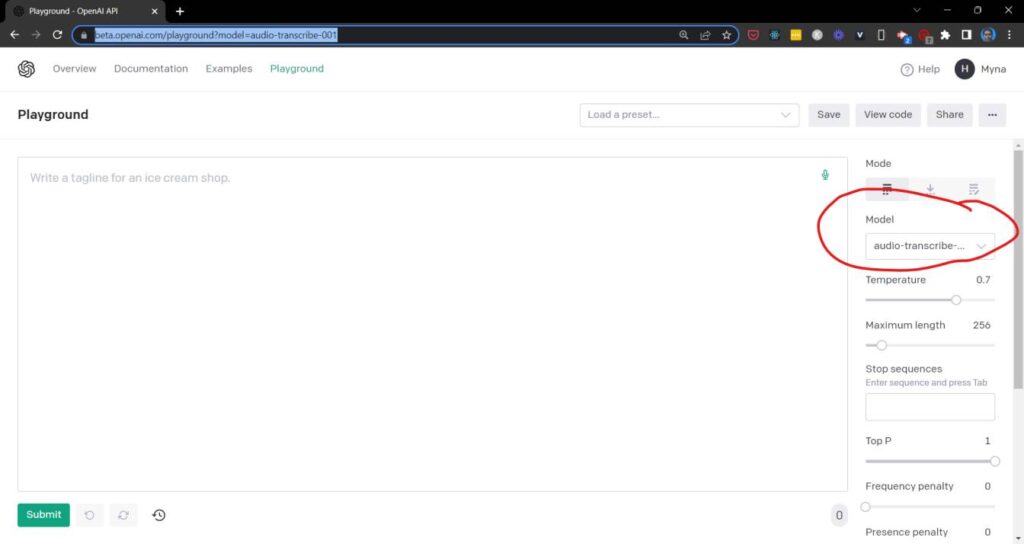
Task: Open Documentation nav item
Action: 151,69
